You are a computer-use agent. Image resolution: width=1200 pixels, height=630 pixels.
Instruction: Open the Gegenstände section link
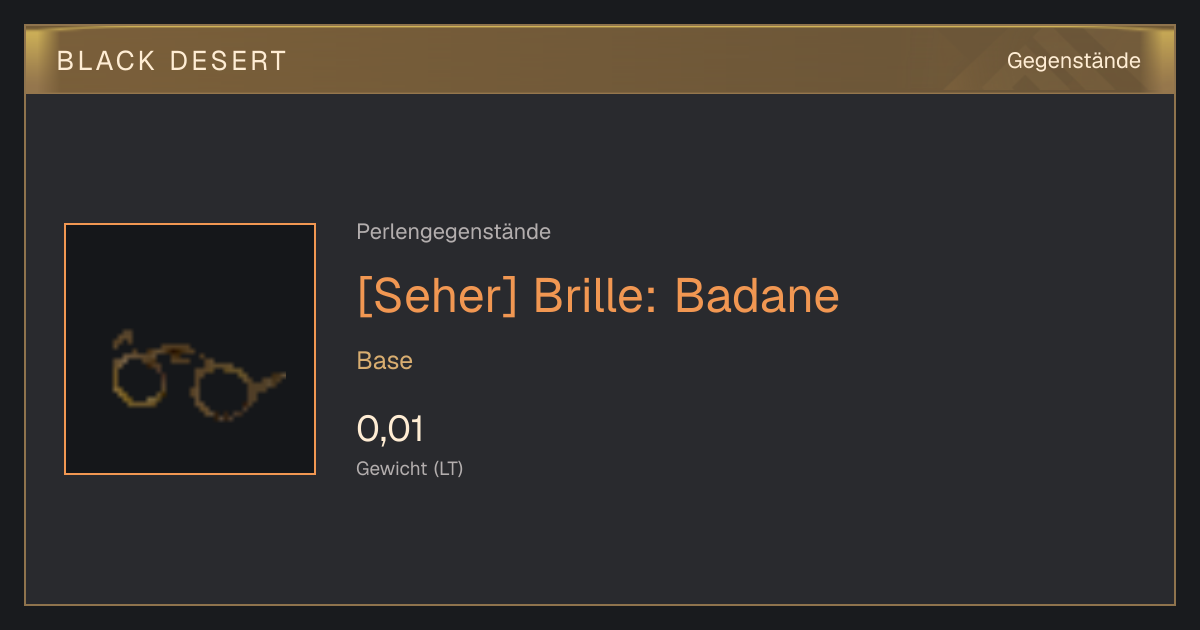(x=1073, y=61)
